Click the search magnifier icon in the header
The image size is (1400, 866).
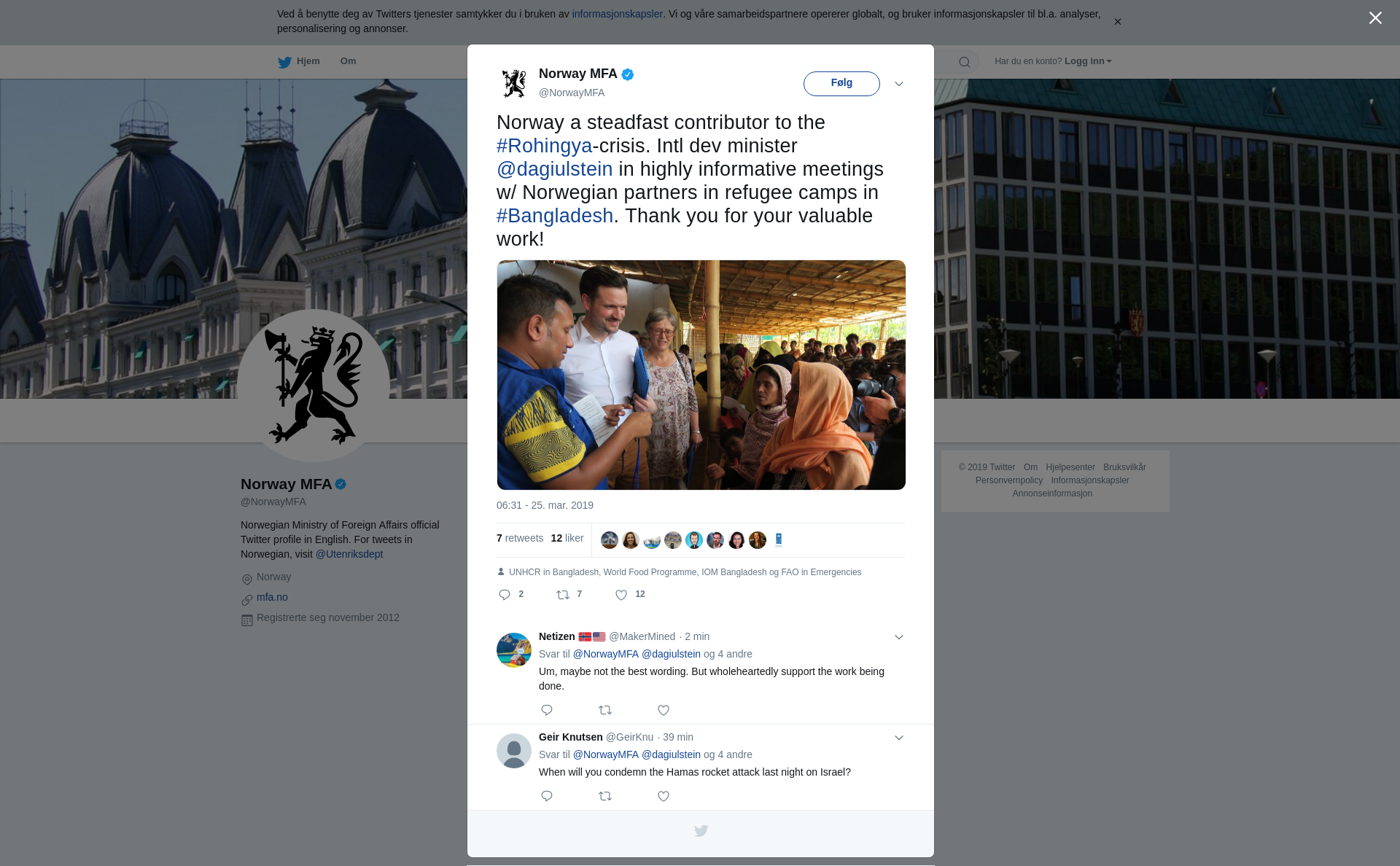tap(965, 62)
